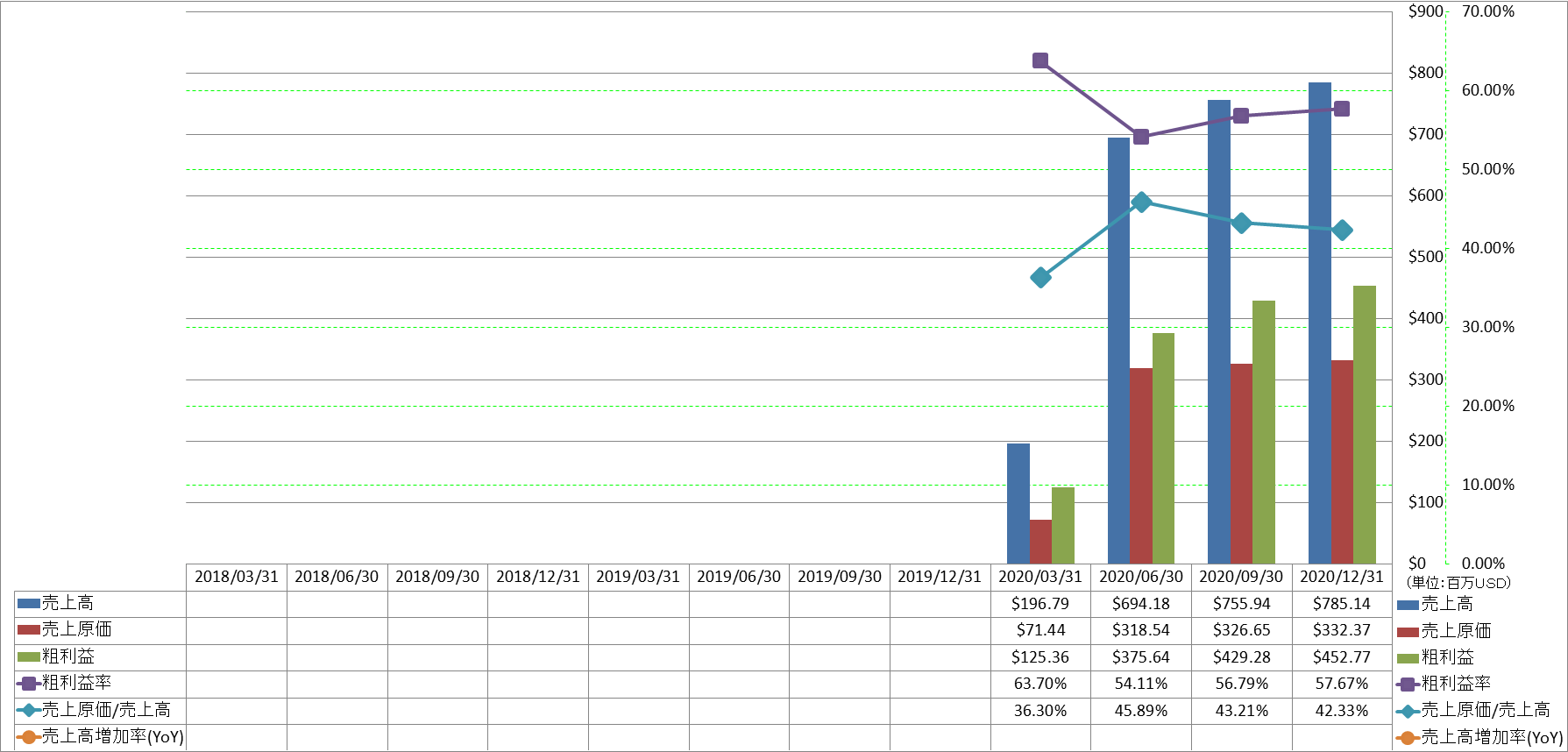Select the 売上高 entry in the right legend
The image size is (1568, 752).
(1435, 604)
